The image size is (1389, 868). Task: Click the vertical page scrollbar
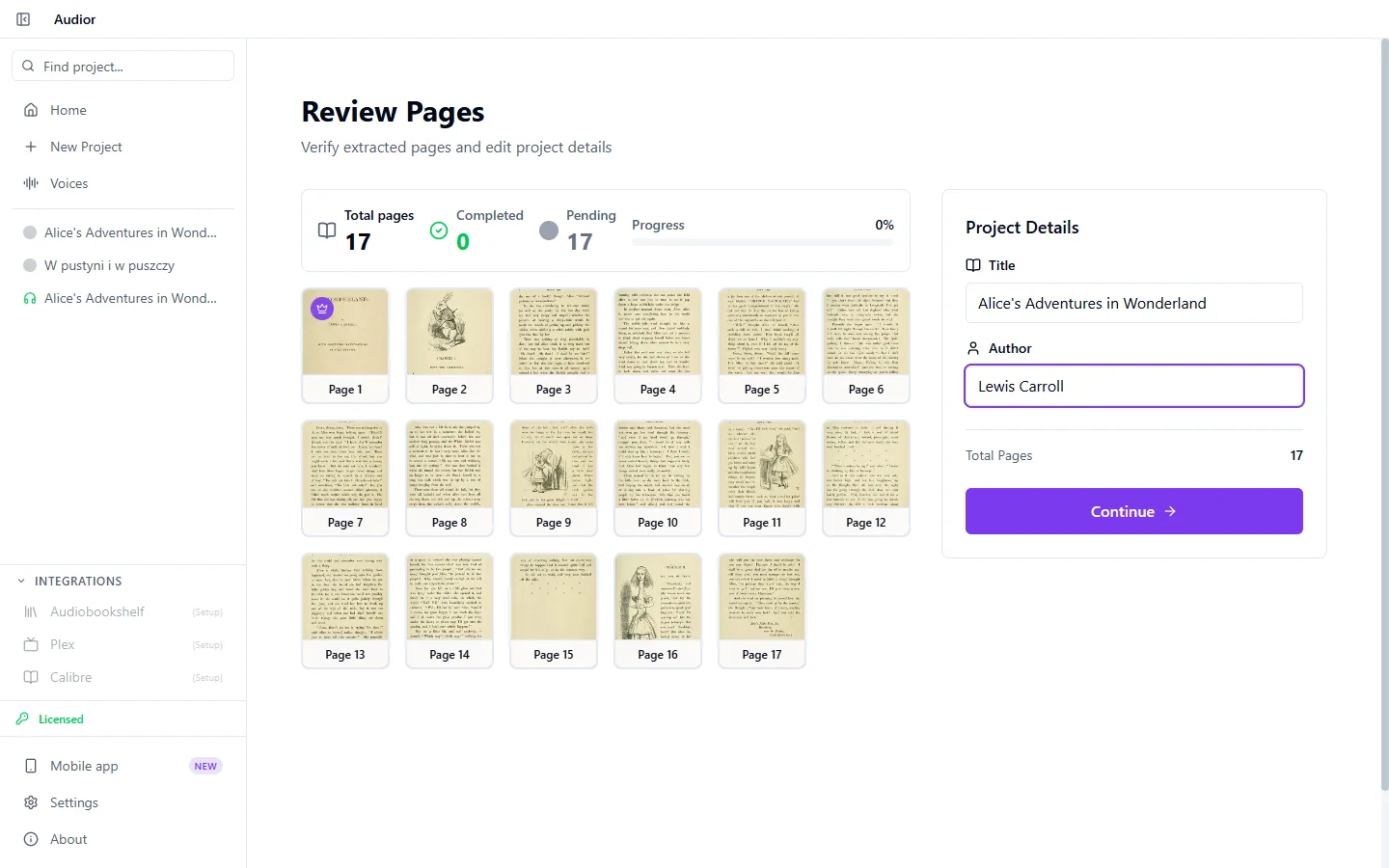[x=1384, y=415]
